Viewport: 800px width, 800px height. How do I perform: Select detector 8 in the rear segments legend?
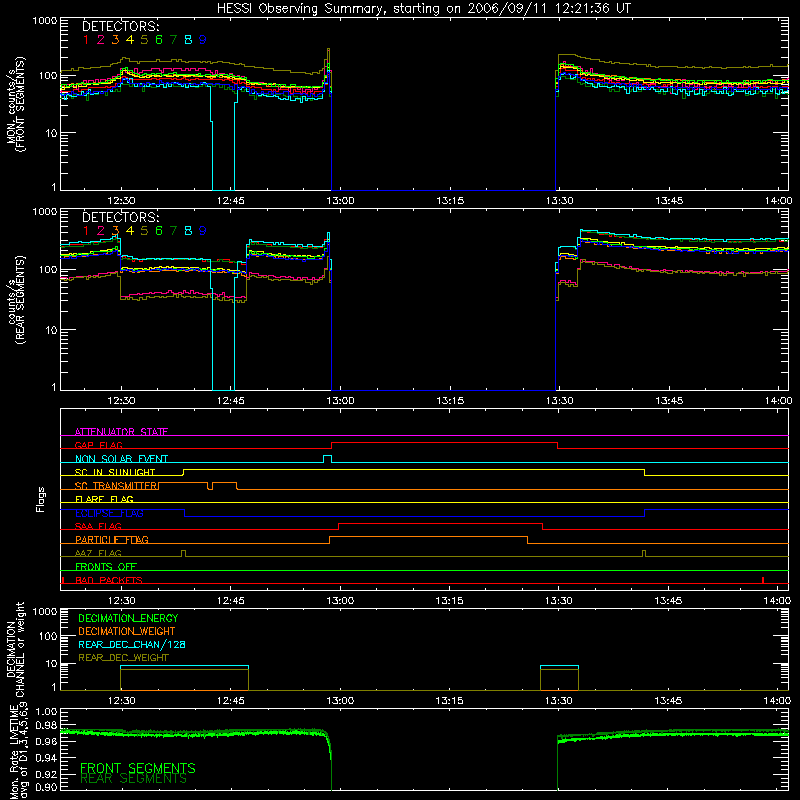188,231
